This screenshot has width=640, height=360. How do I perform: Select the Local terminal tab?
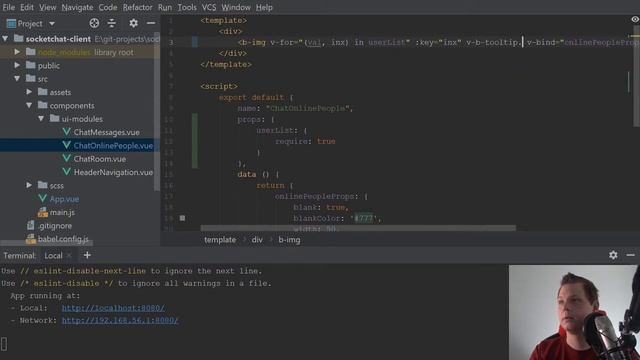click(53, 256)
